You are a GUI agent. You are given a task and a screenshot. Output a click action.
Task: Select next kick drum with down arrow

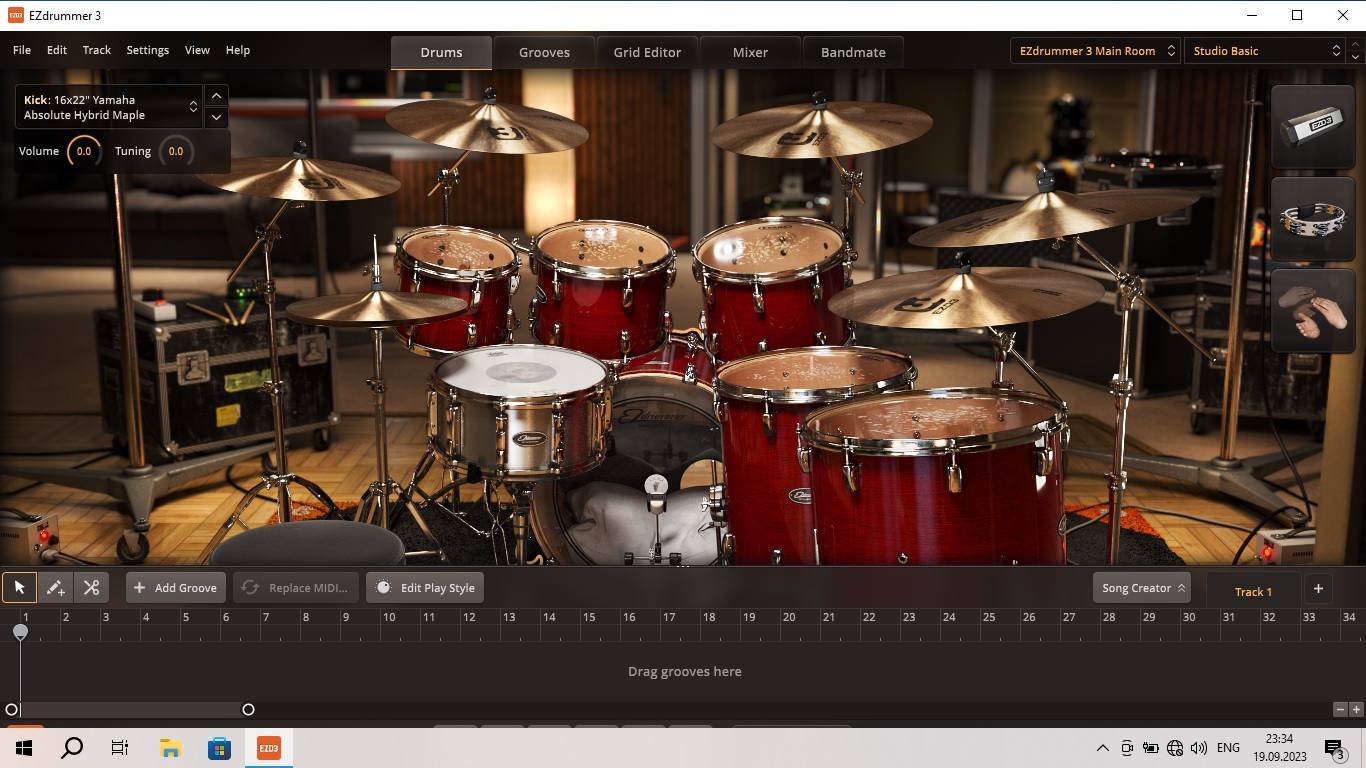216,117
